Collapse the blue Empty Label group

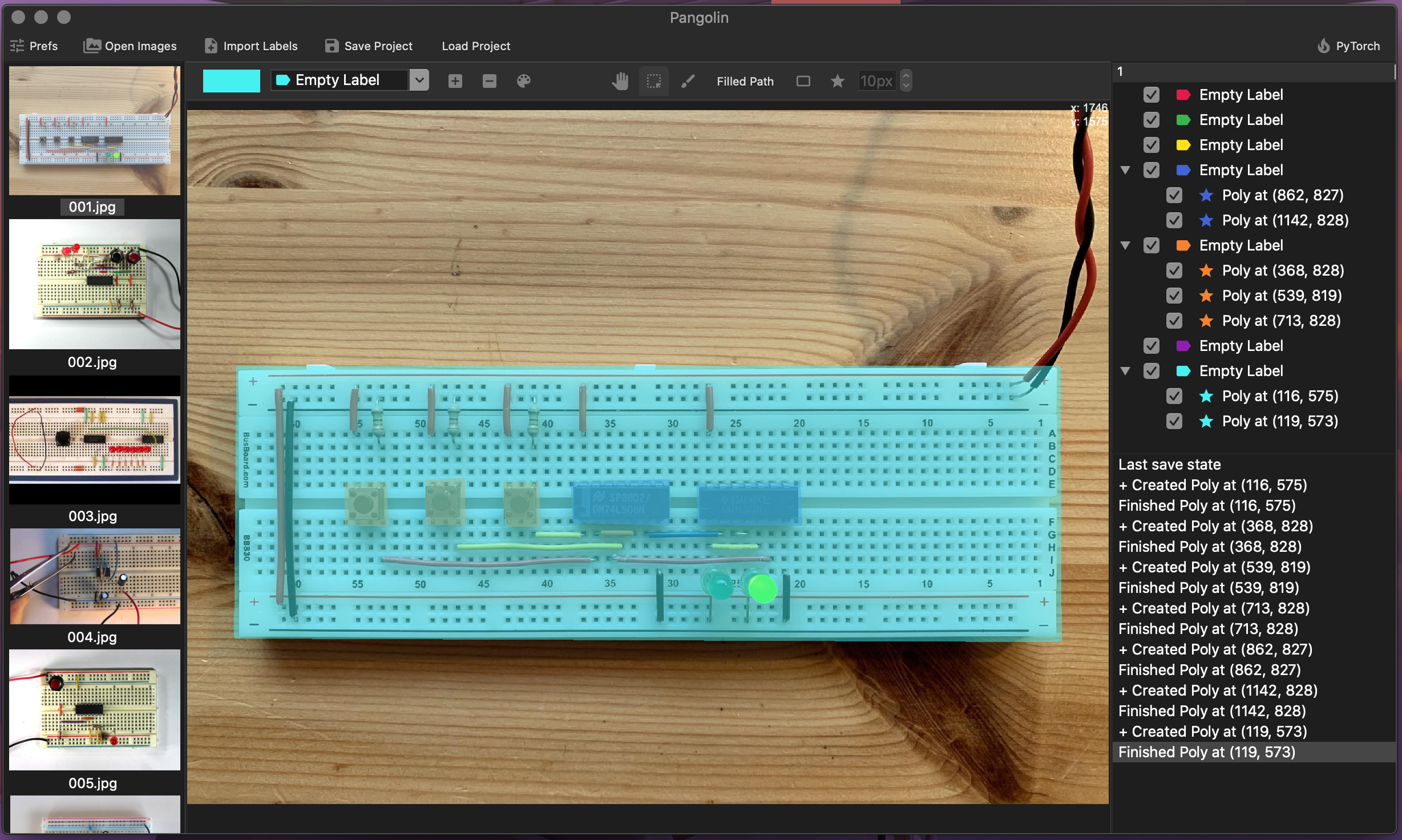pos(1125,170)
